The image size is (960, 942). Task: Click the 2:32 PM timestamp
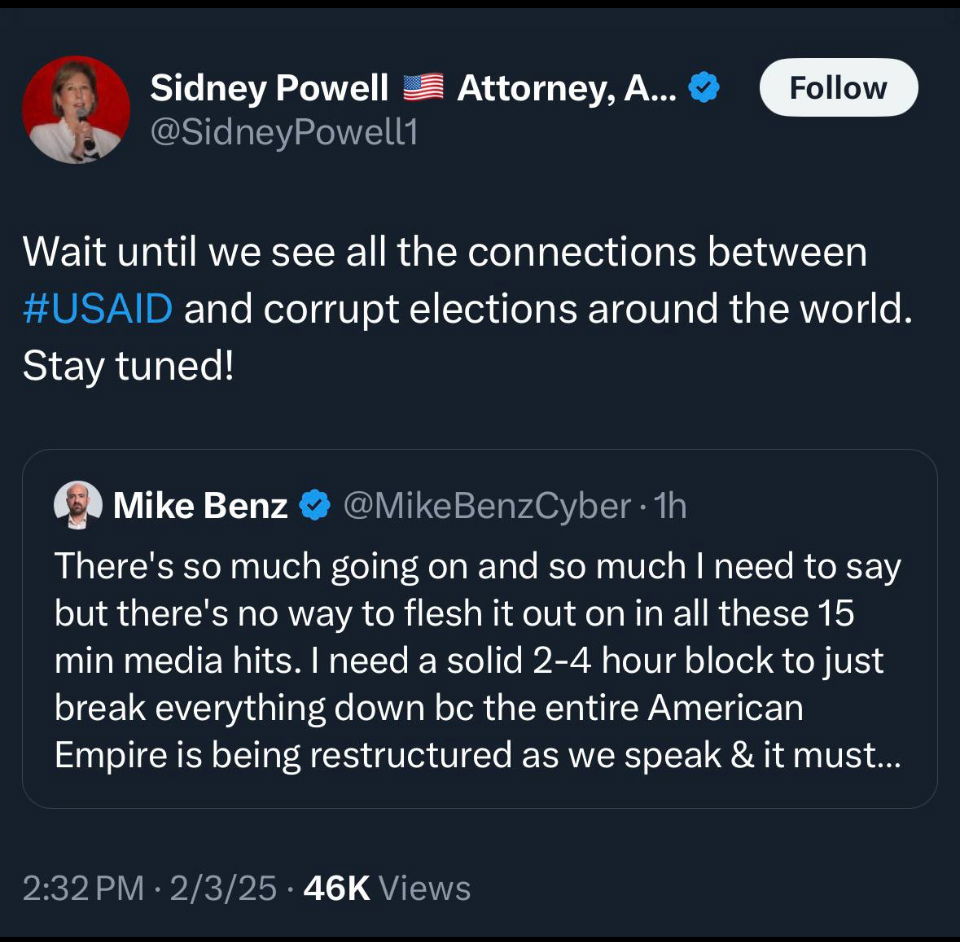83,888
